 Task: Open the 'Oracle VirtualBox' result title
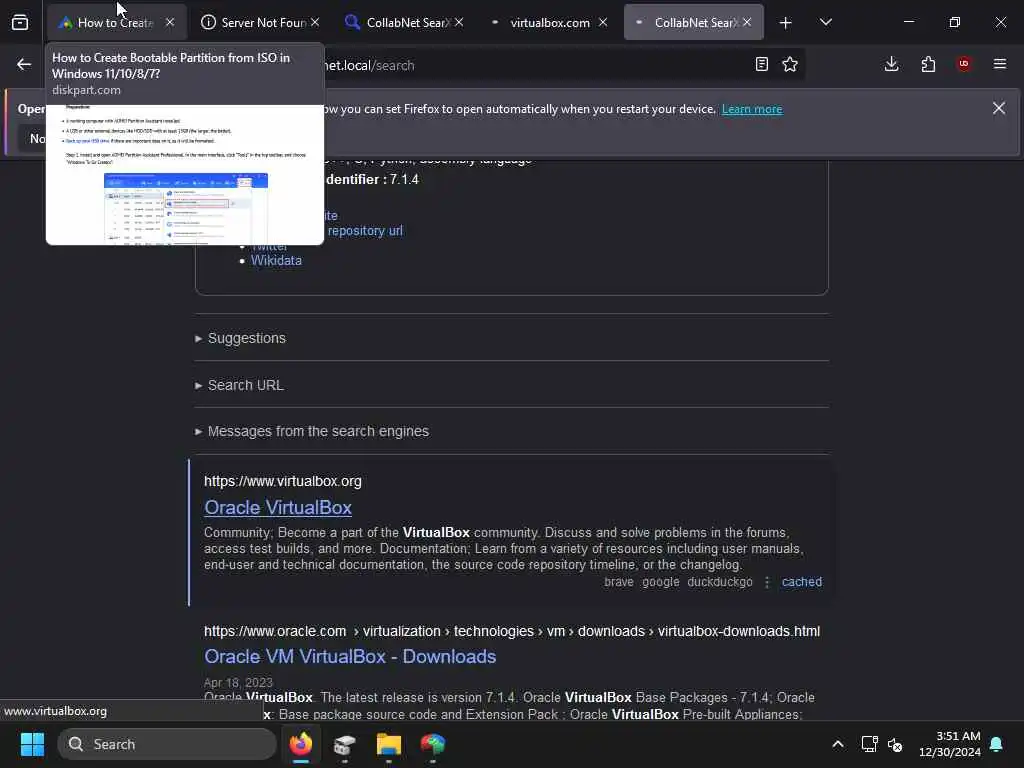[x=278, y=507]
